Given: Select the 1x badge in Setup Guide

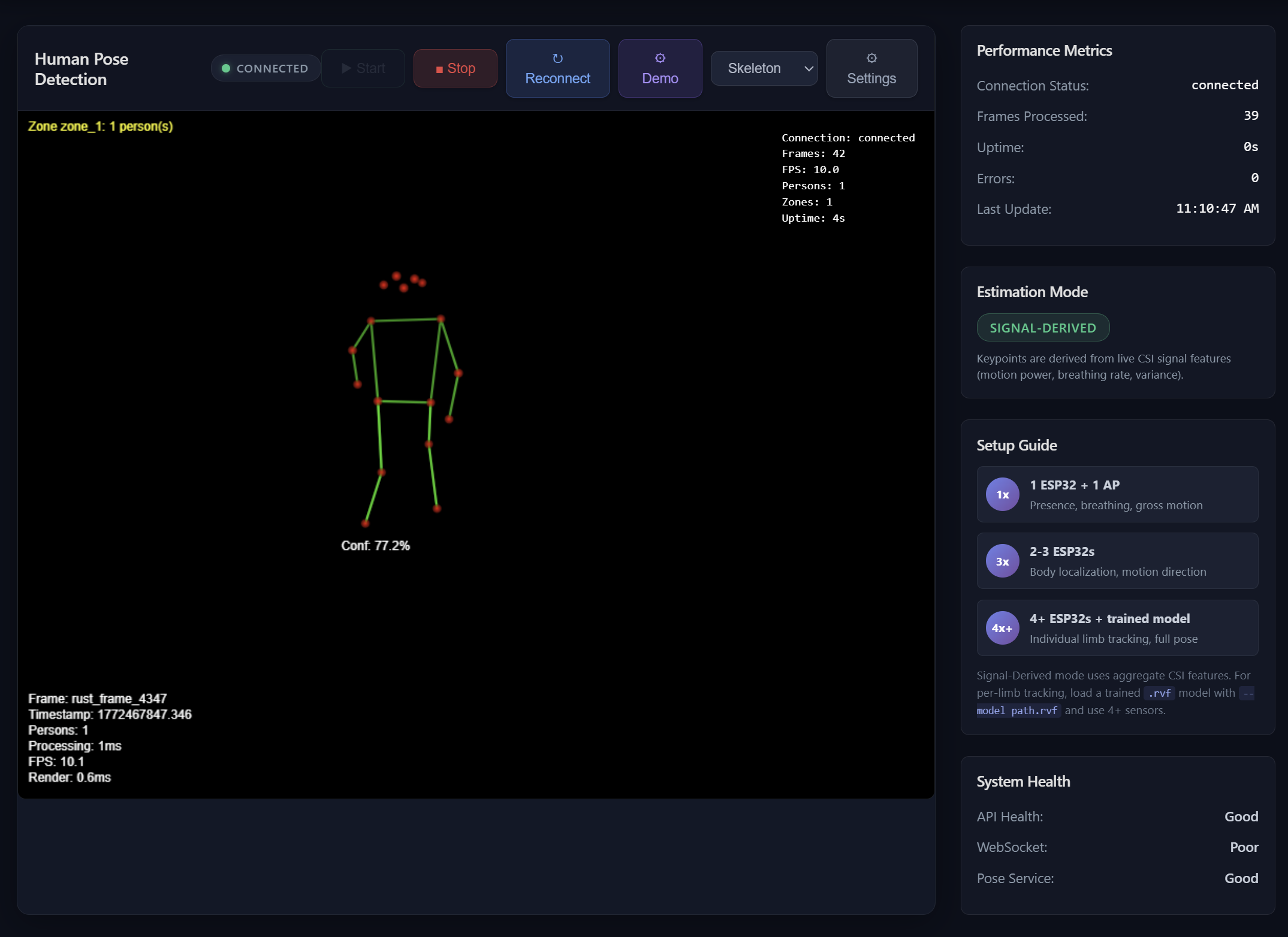Looking at the screenshot, I should 1002,494.
